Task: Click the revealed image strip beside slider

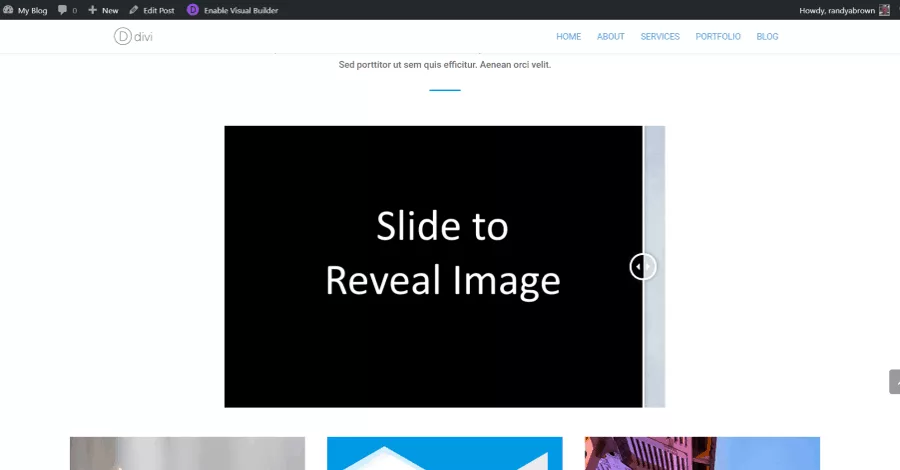Action: coord(655,267)
